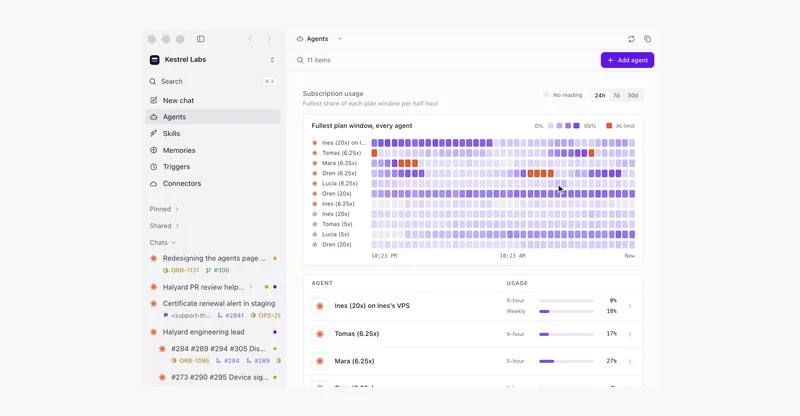This screenshot has width=800, height=416.
Task: Go back with the left arrow
Action: click(x=250, y=39)
